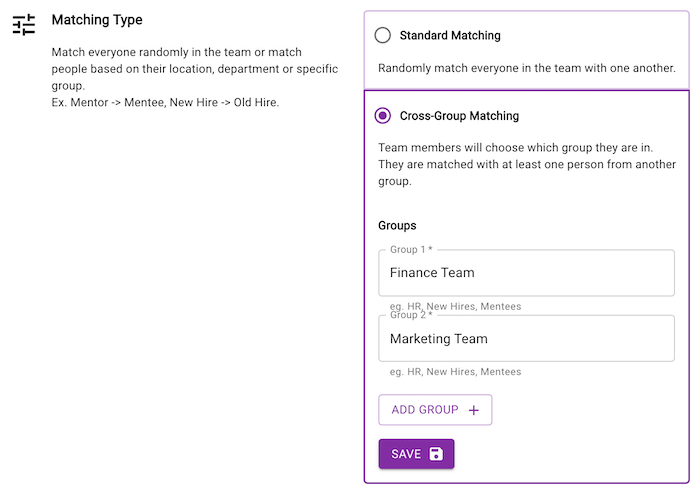Click the 'Randomly match everyone' description text
The image size is (700, 494).
coord(527,69)
